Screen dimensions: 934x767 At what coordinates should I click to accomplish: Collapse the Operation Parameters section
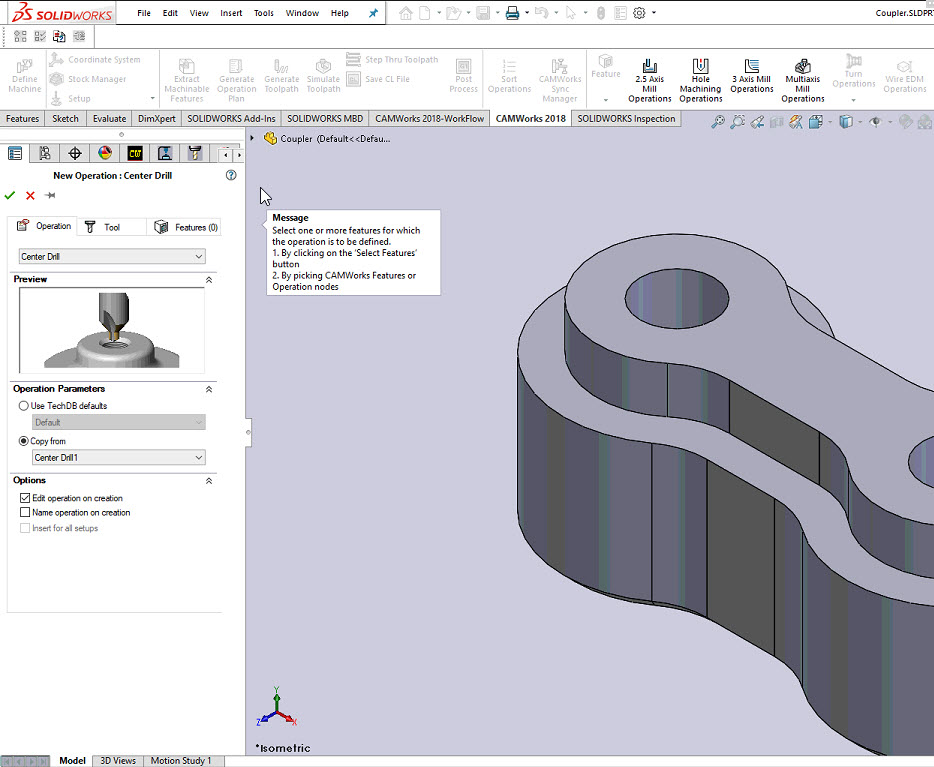pyautogui.click(x=209, y=389)
